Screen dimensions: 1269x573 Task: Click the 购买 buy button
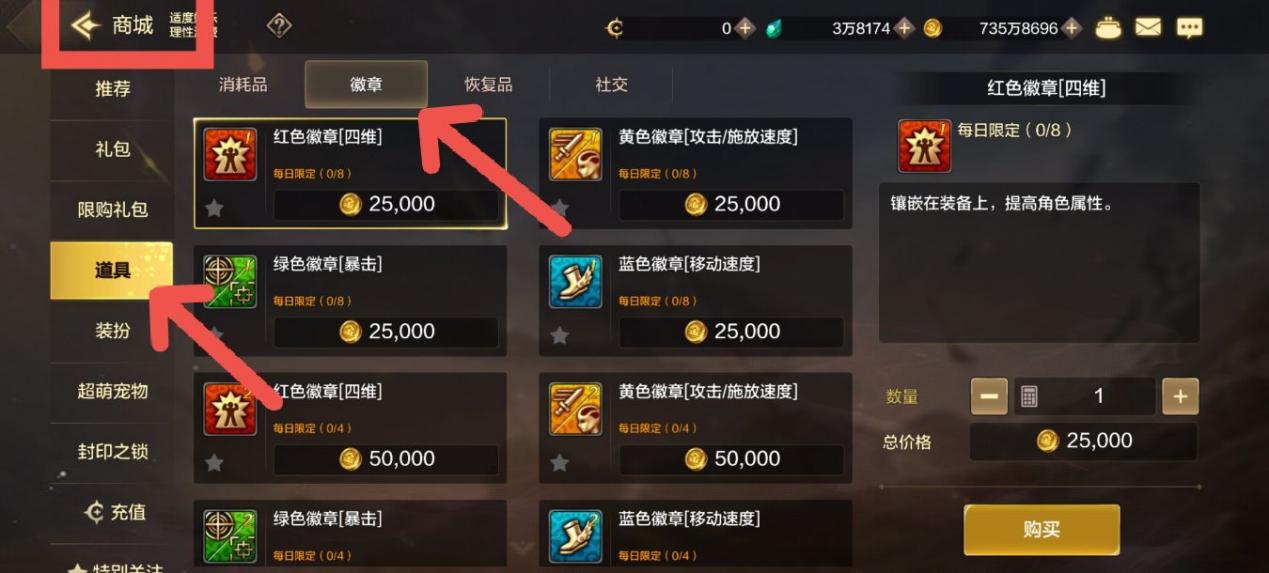coord(1041,530)
